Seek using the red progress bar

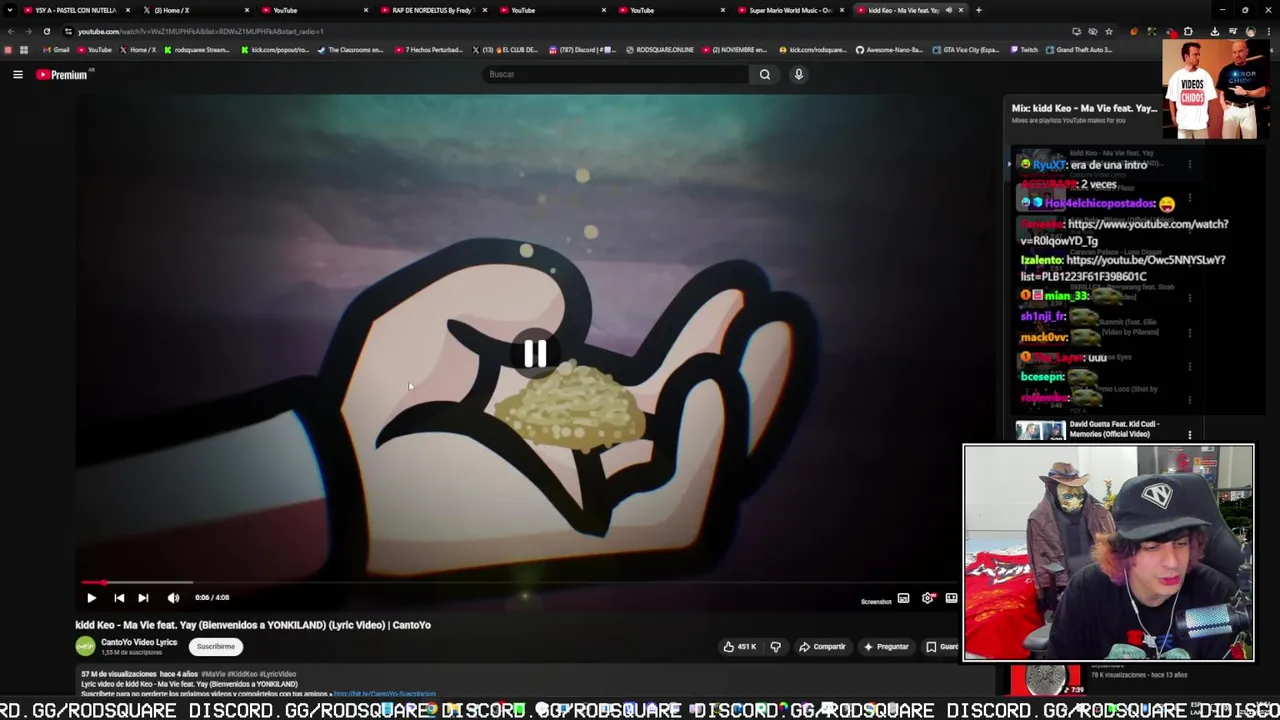tap(519, 582)
